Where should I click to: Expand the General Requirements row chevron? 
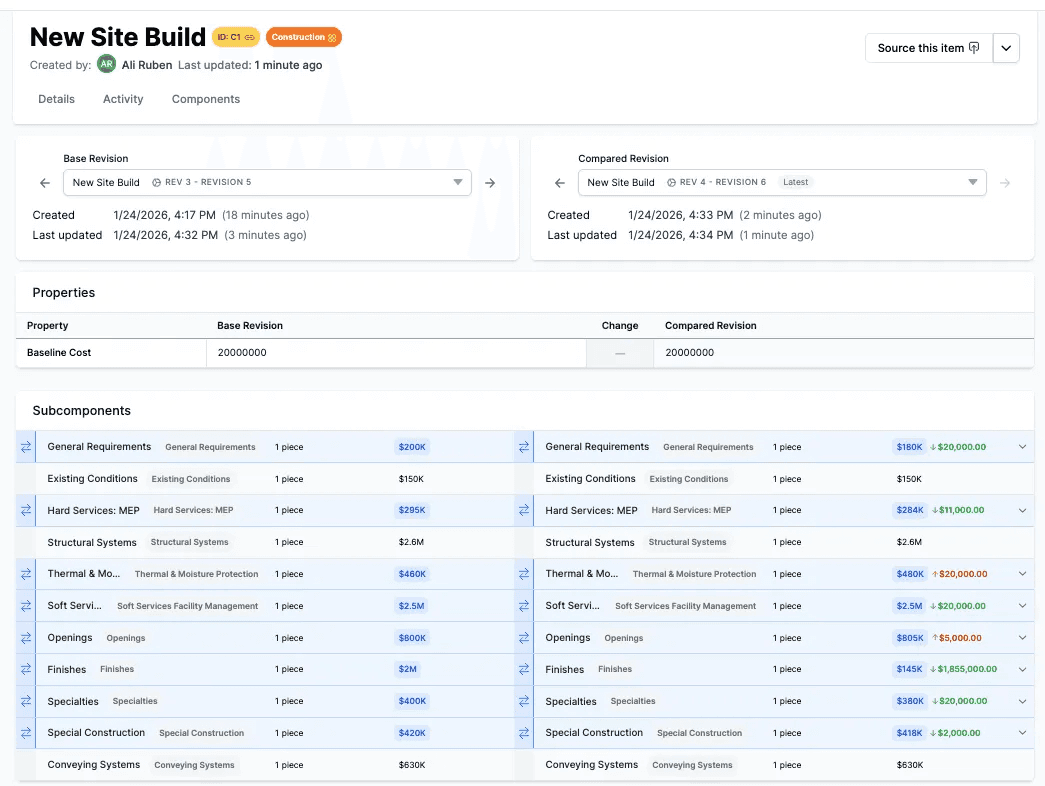click(1022, 447)
